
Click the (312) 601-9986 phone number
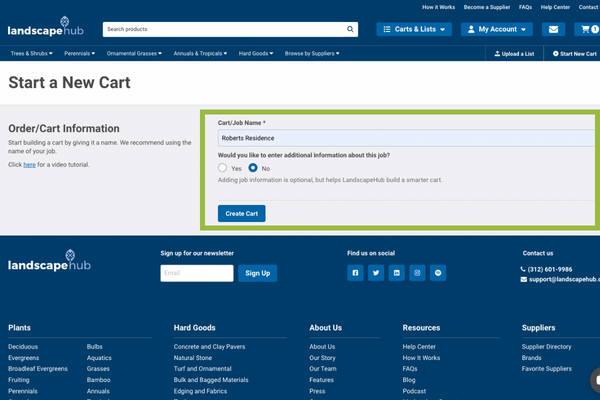coord(550,269)
